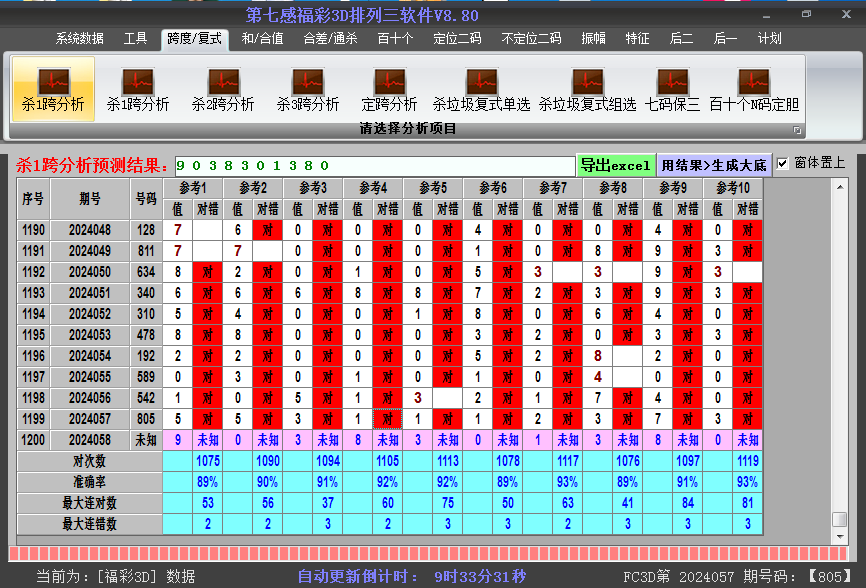Select the 2024053 period cell
The height and width of the screenshot is (588, 866).
(x=89, y=335)
